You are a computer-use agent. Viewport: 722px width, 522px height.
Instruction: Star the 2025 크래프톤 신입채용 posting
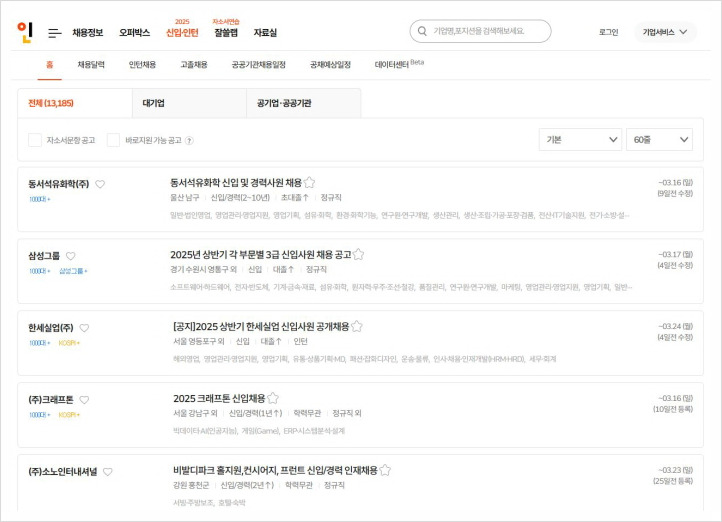point(273,398)
